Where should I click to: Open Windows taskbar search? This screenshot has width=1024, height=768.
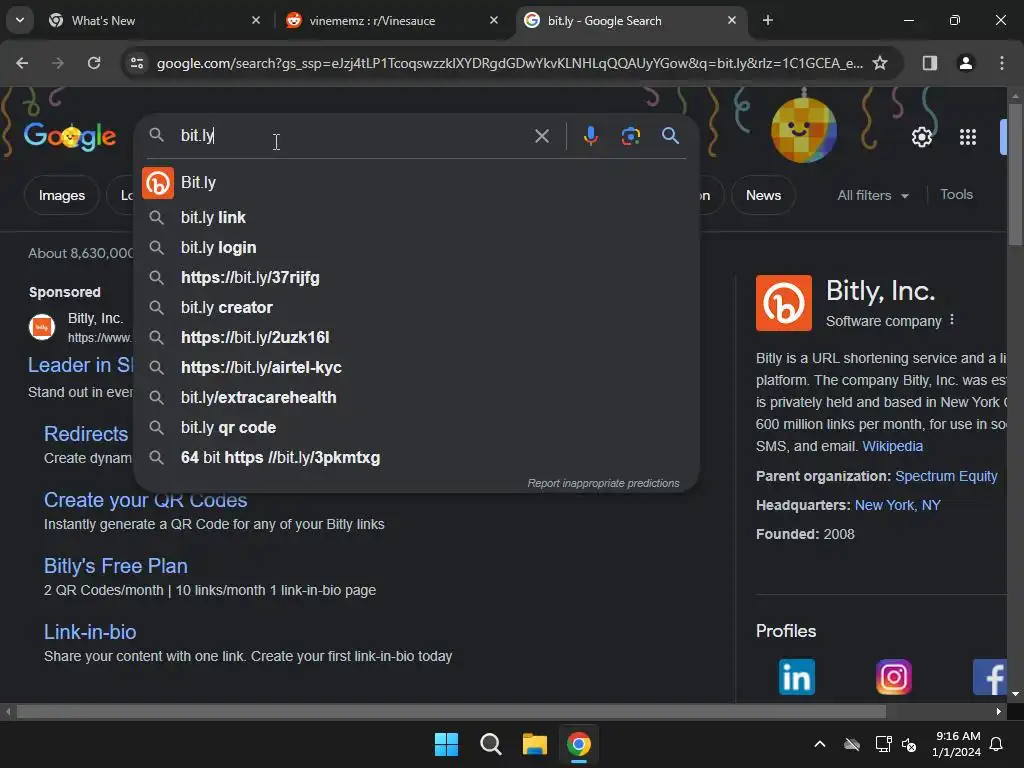(x=490, y=744)
